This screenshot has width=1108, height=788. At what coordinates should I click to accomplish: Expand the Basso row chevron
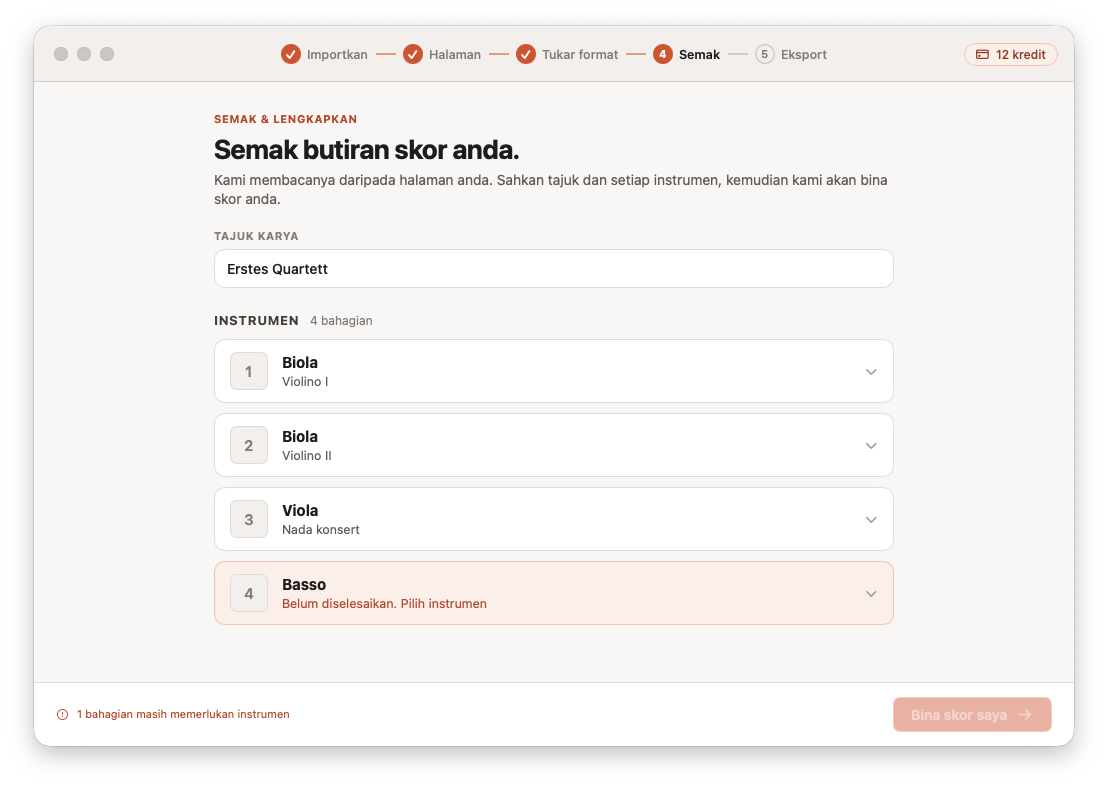pyautogui.click(x=871, y=594)
